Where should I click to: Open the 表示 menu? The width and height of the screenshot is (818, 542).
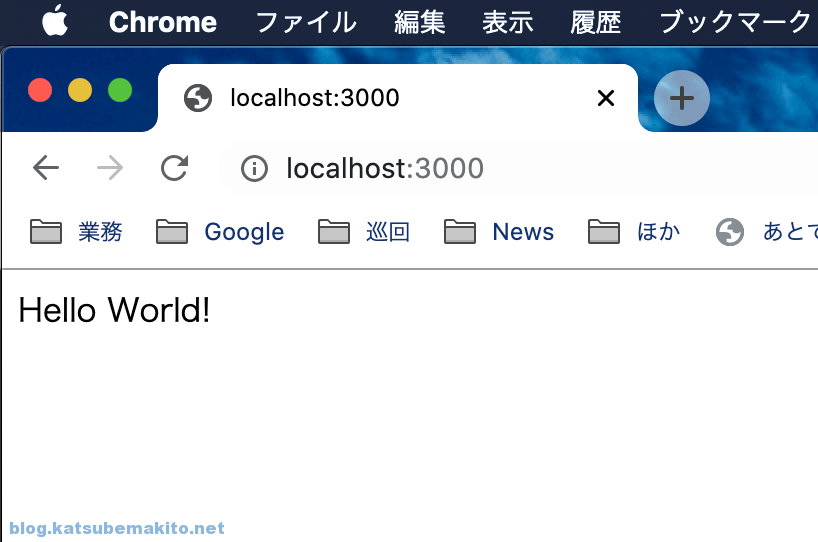click(508, 22)
